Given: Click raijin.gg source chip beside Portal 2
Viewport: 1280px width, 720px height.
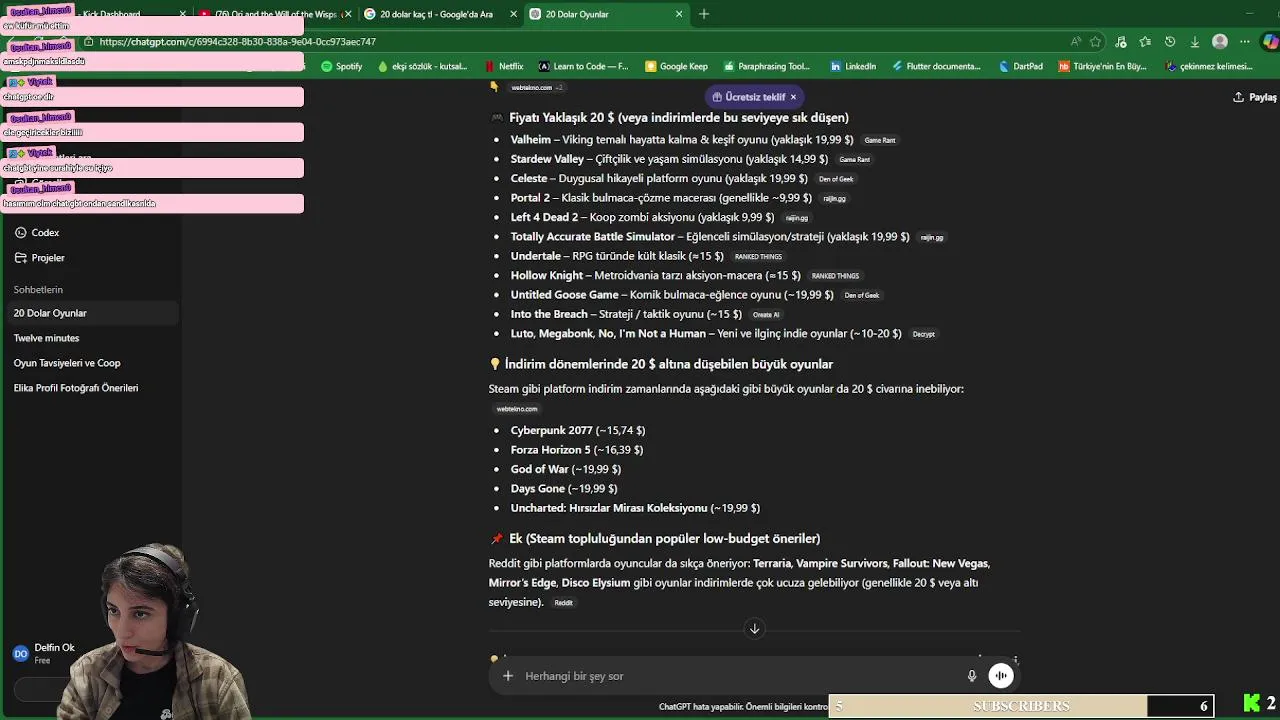Looking at the screenshot, I should (x=834, y=199).
